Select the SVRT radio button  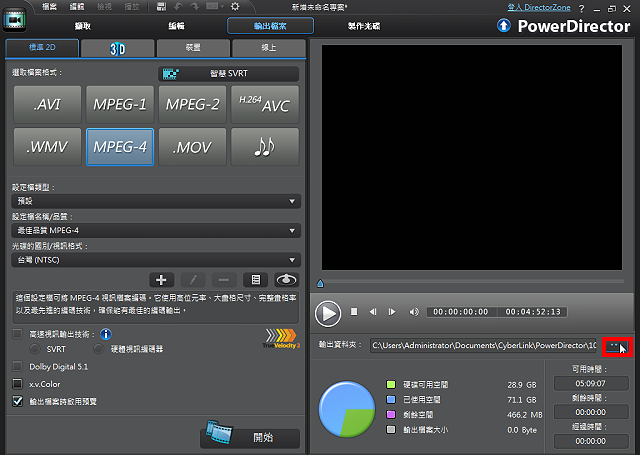[35, 349]
